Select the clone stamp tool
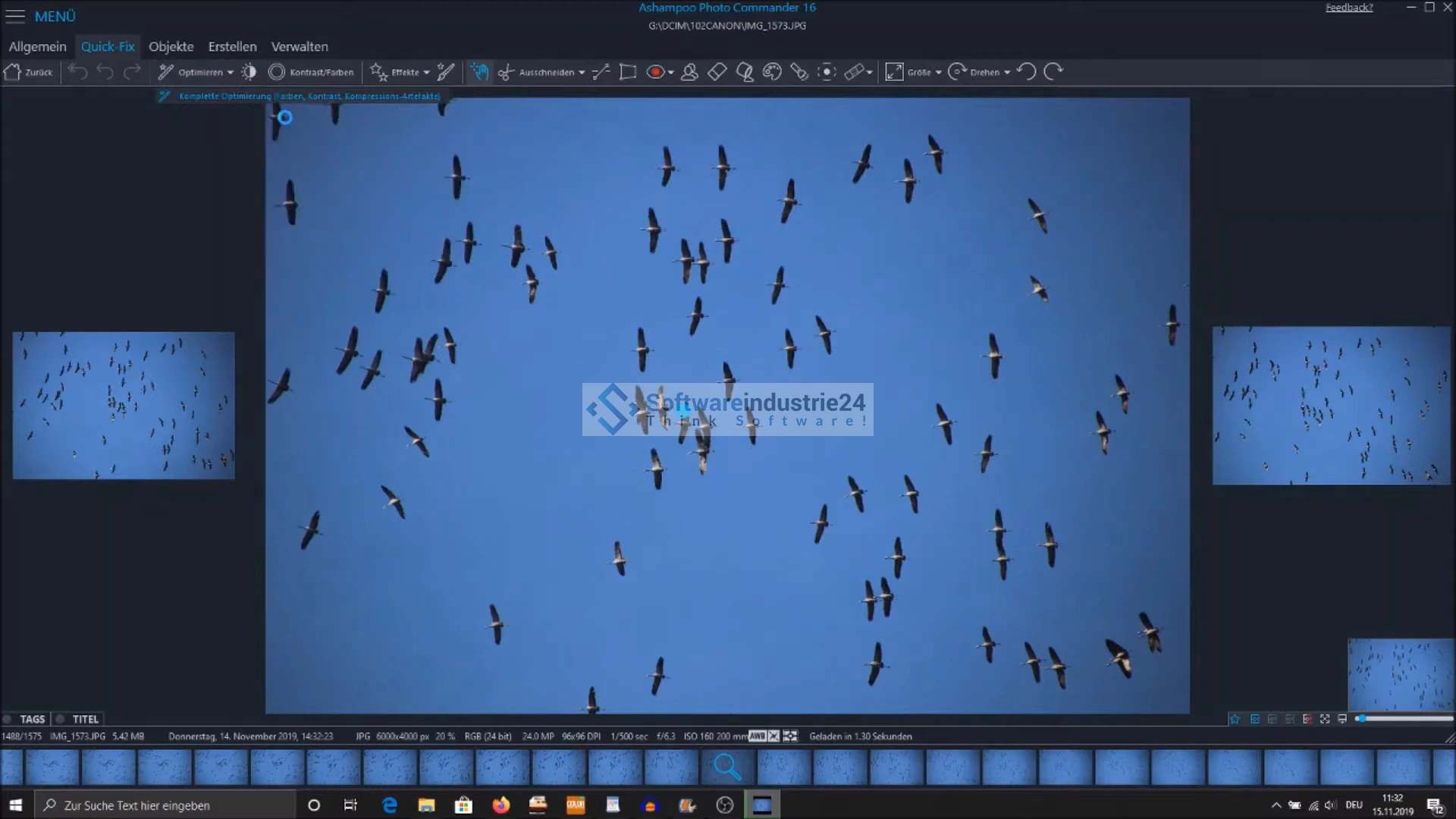The image size is (1456, 819). [x=689, y=72]
